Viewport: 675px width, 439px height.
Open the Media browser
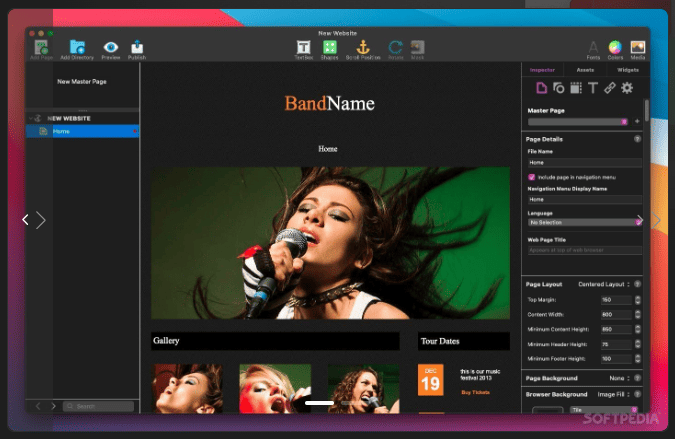click(x=638, y=47)
